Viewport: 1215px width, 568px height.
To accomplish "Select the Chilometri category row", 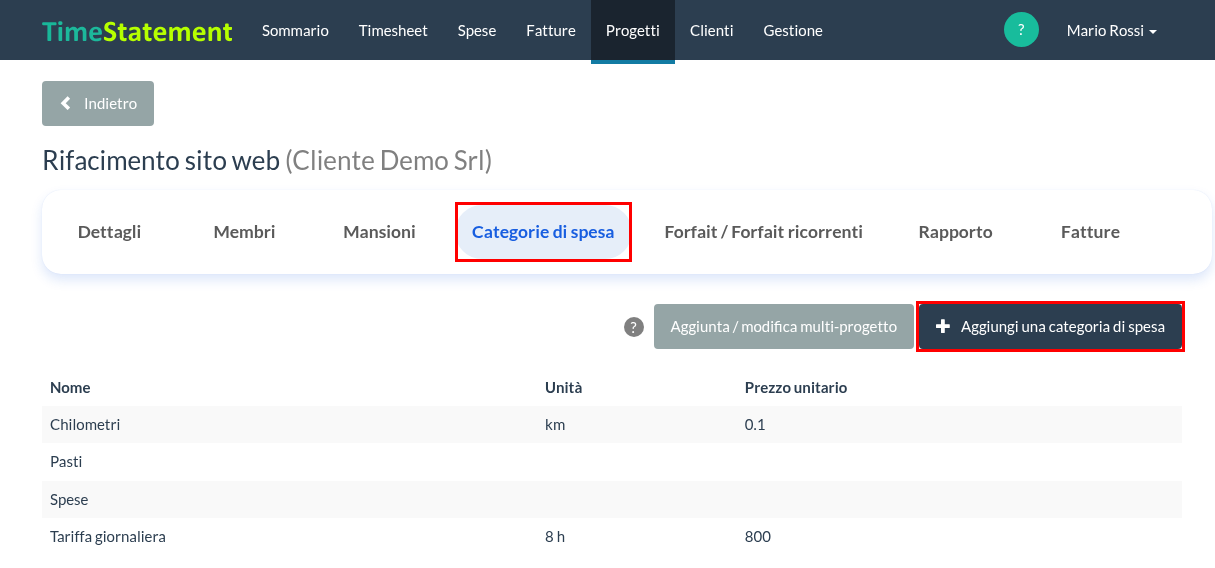I will click(x=612, y=424).
